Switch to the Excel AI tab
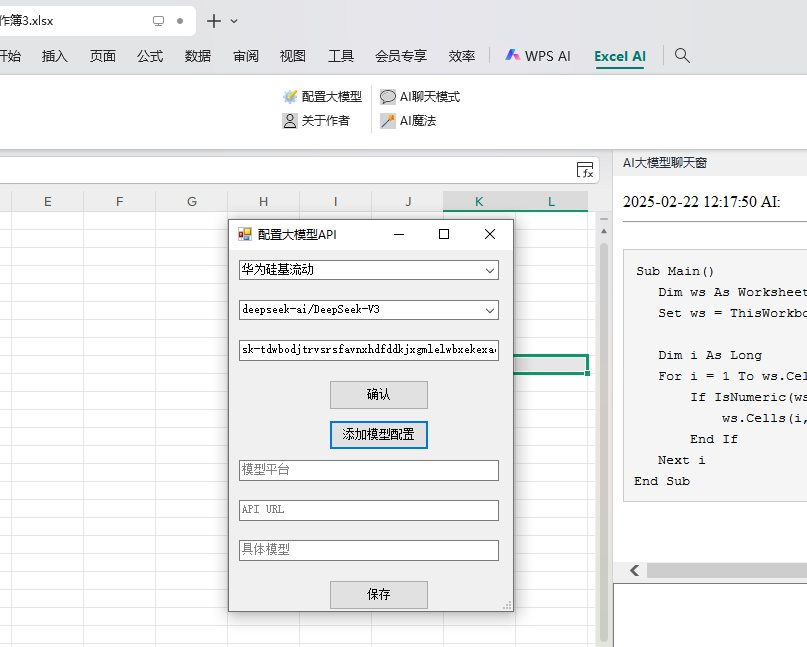The width and height of the screenshot is (807, 647). [x=620, y=56]
